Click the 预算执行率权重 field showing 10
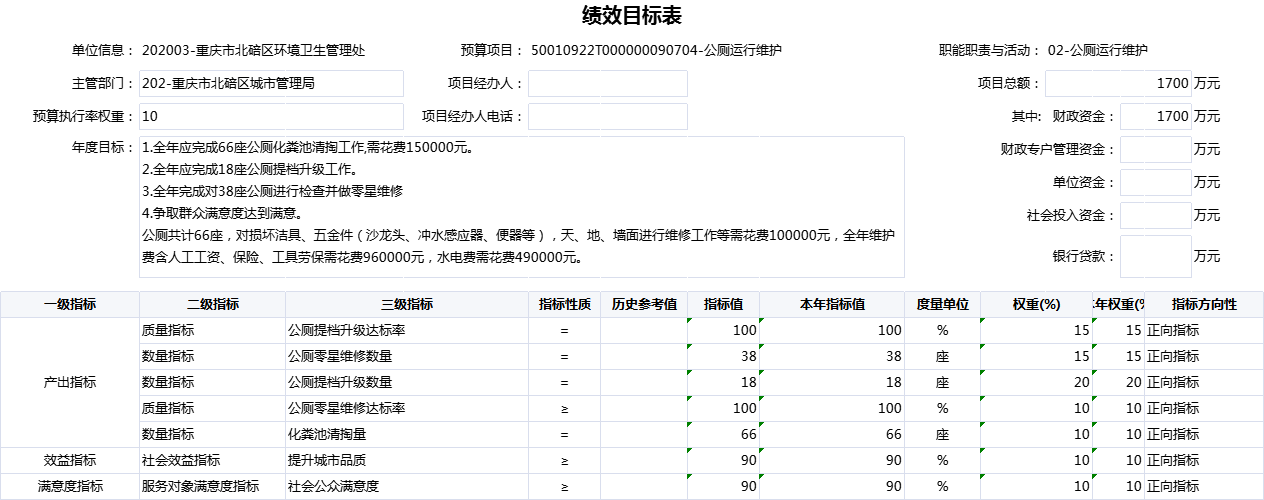Viewport: 1264px width, 500px height. pos(271,117)
